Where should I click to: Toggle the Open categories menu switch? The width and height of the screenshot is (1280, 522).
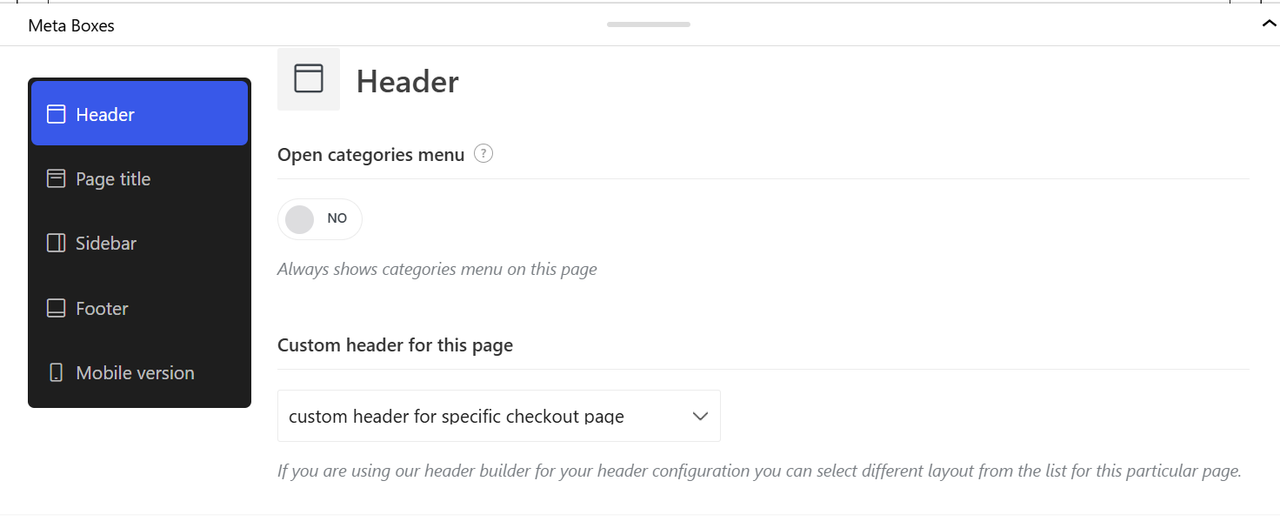point(320,219)
